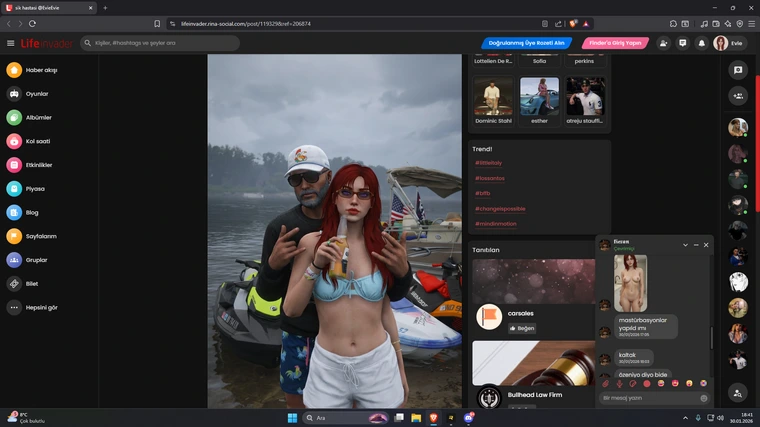
Task: Open browser main menu
Action: [751, 24]
